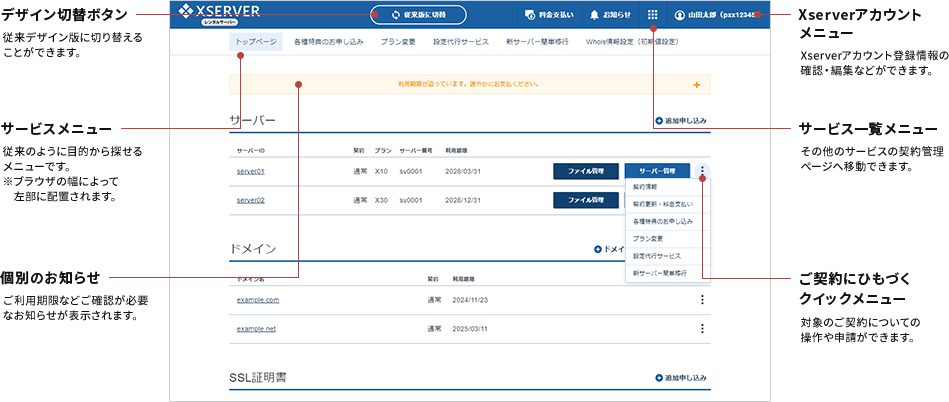Open the server01 link

251,171
